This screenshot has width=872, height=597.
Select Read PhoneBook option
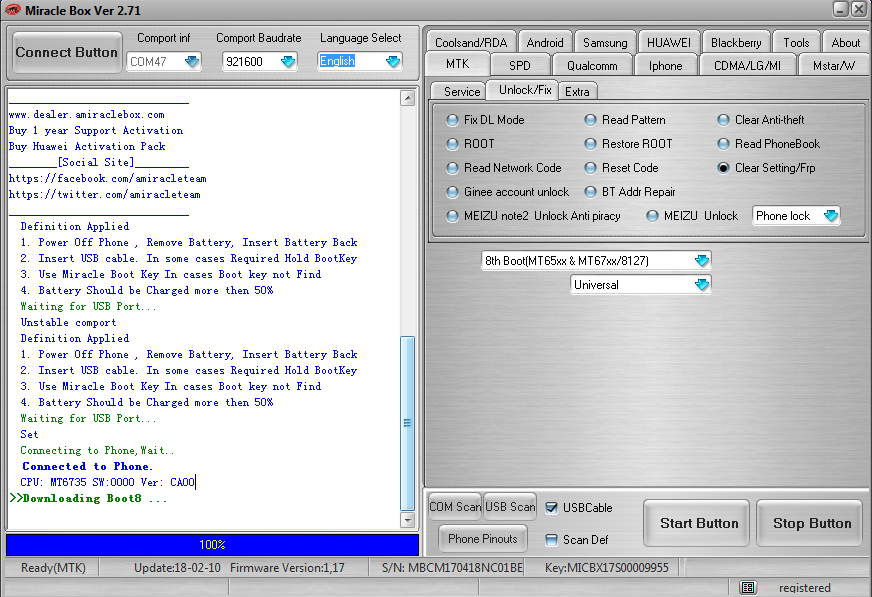(x=724, y=144)
